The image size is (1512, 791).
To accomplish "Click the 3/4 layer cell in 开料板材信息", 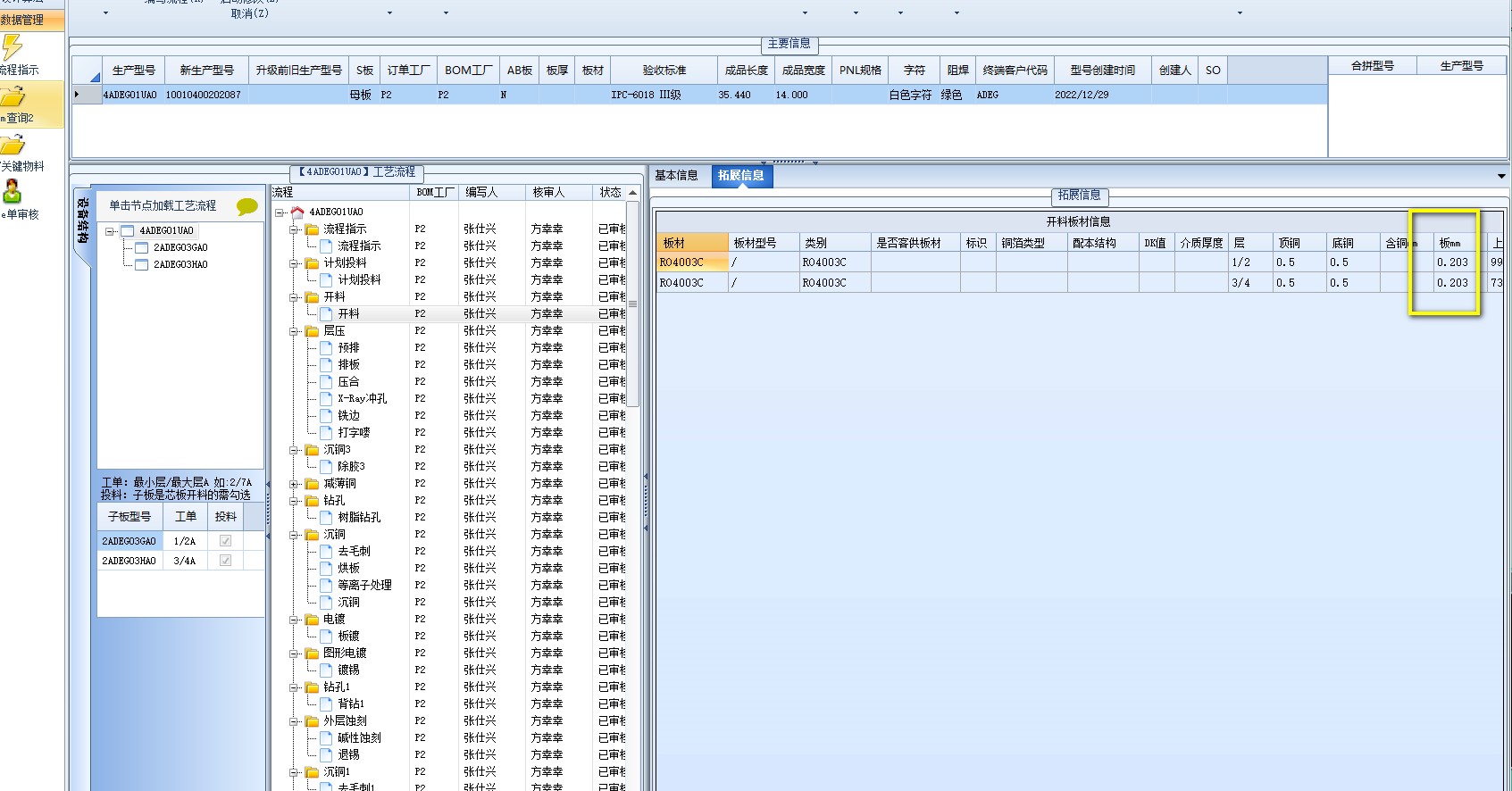I will point(1250,283).
